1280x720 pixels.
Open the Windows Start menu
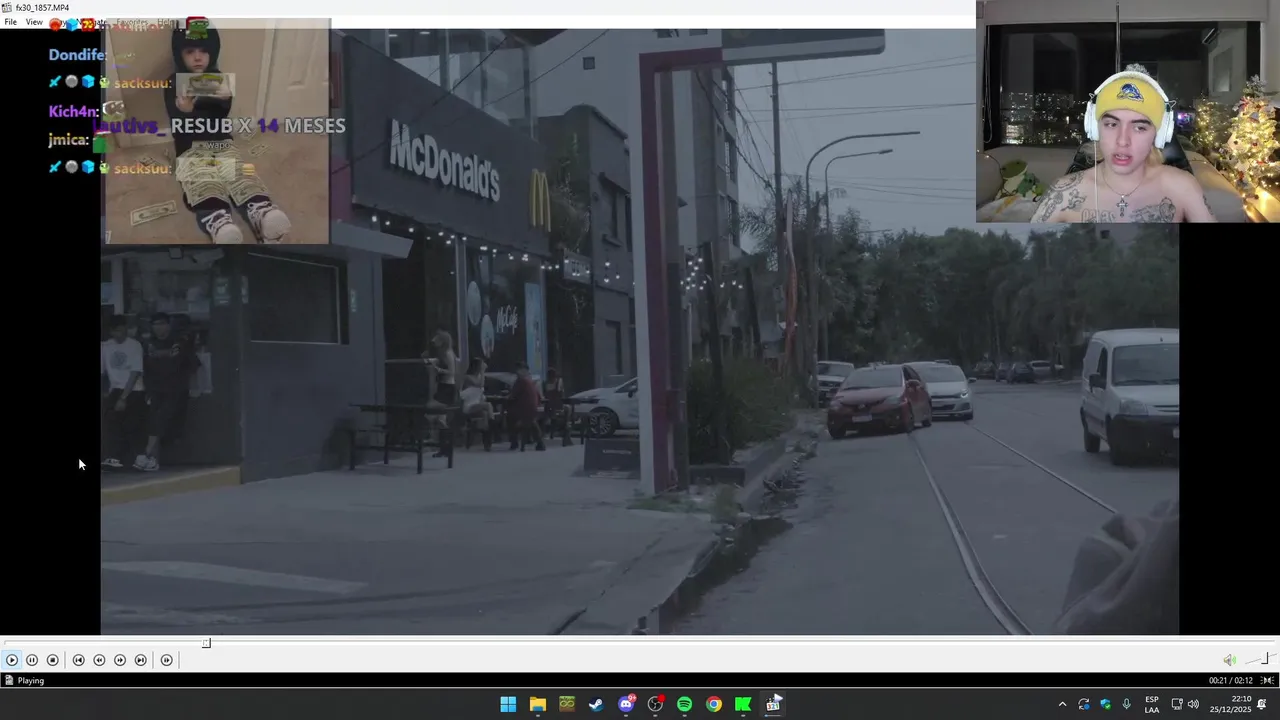click(508, 704)
